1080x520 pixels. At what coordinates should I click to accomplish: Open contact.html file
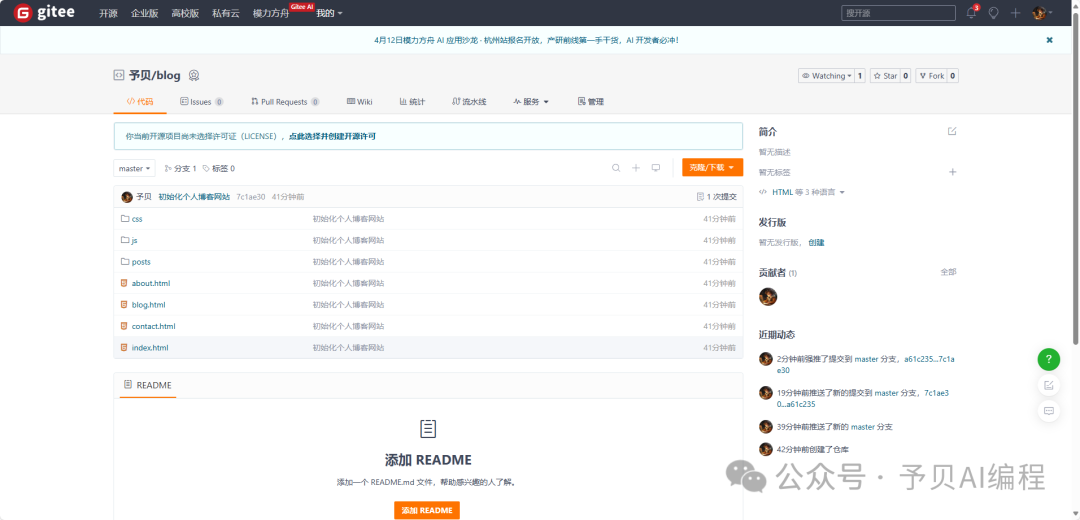154,326
